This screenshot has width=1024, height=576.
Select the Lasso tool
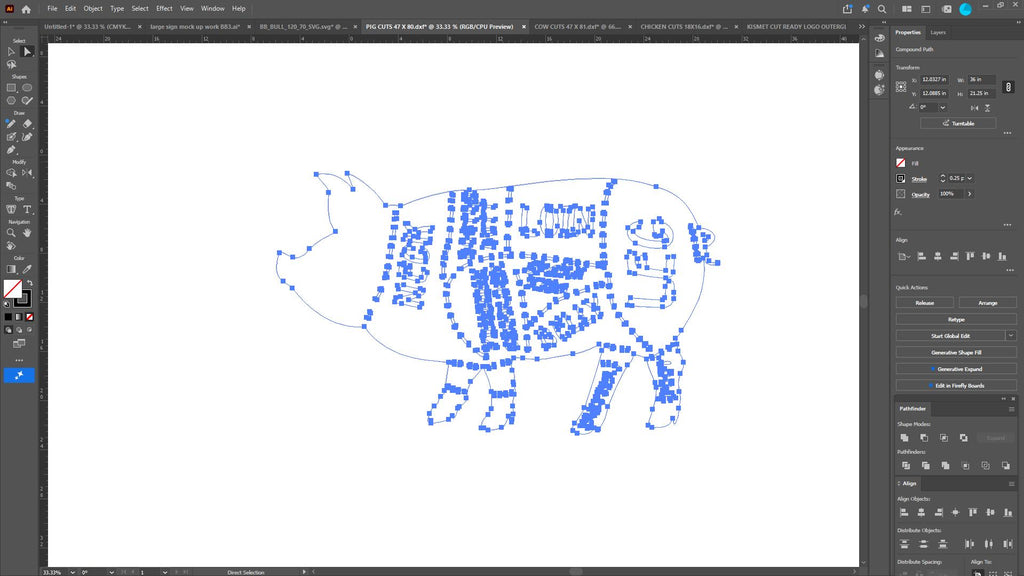[11, 65]
